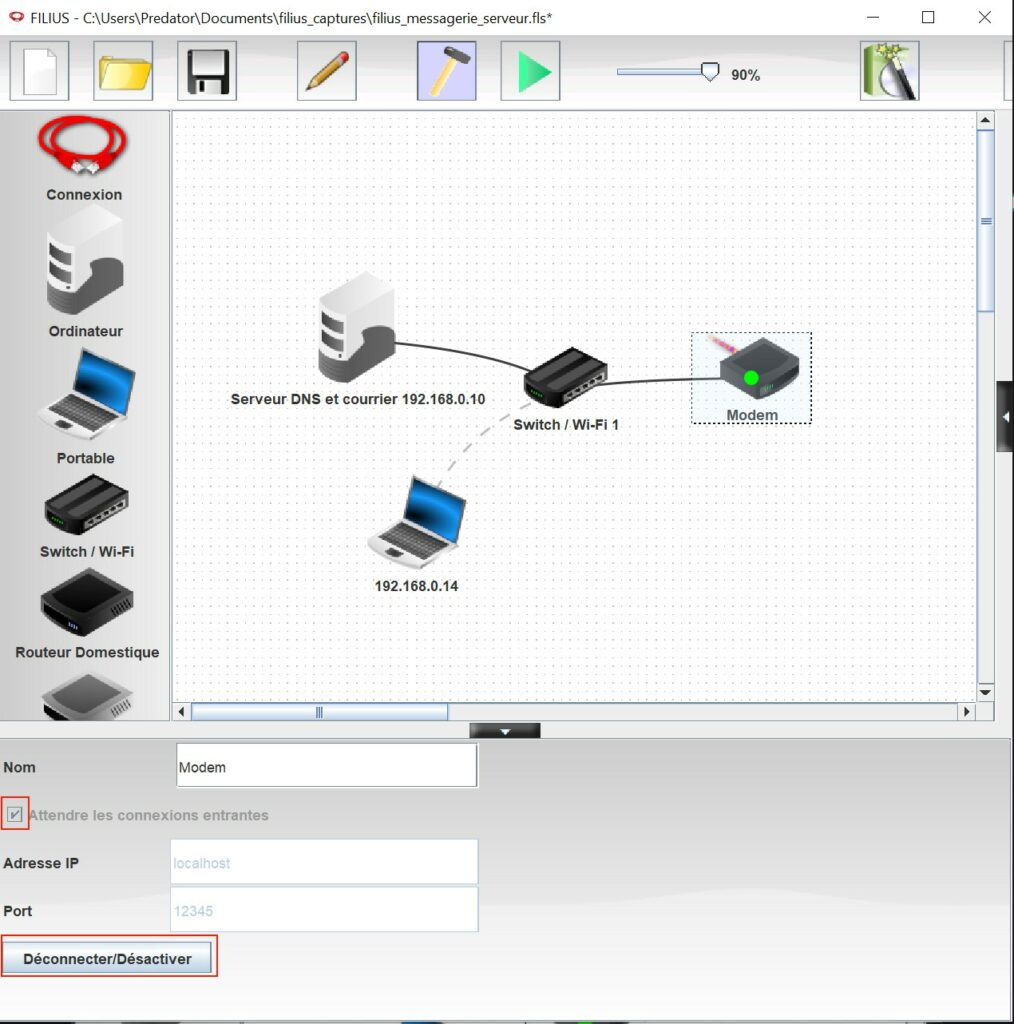
Task: Close the FILIUS window
Action: coord(985,18)
